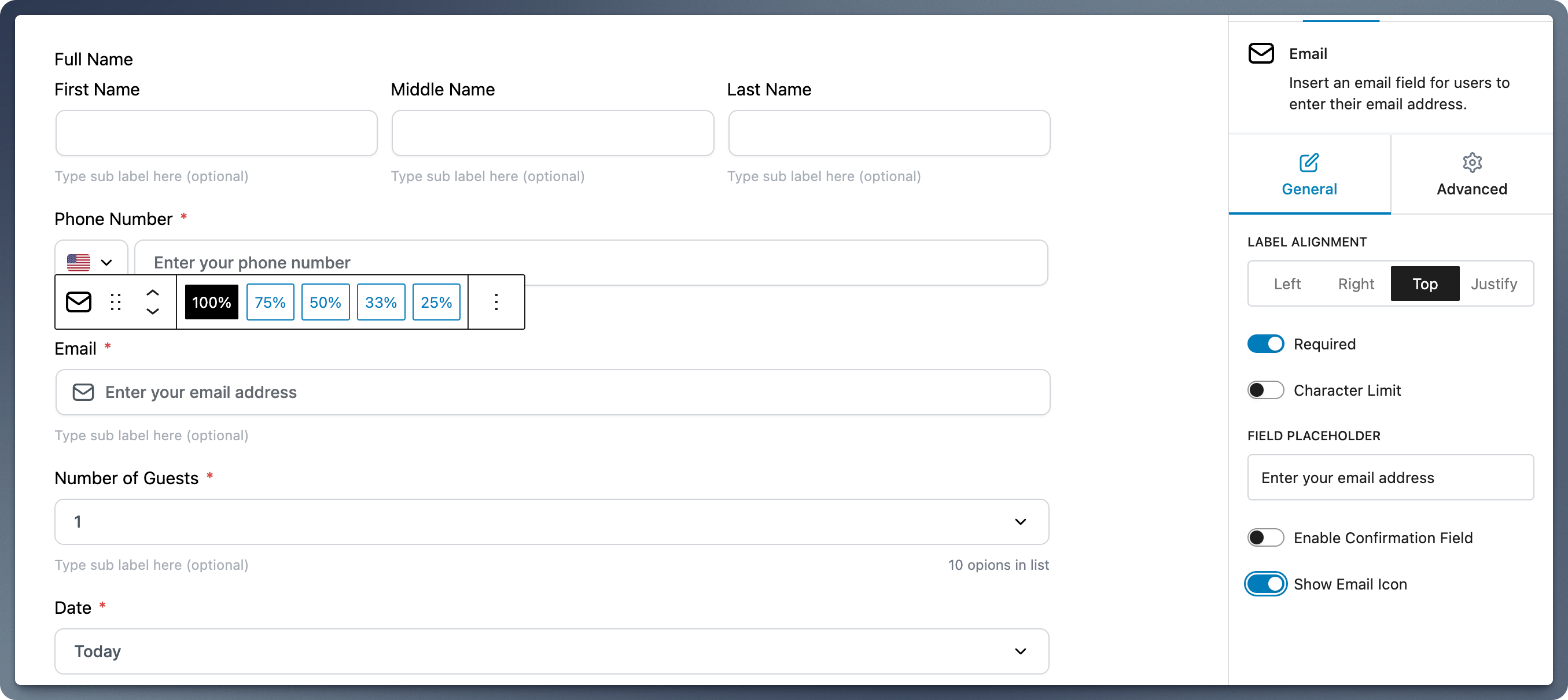1568x700 pixels.
Task: Select Justify label alignment
Action: click(x=1494, y=283)
